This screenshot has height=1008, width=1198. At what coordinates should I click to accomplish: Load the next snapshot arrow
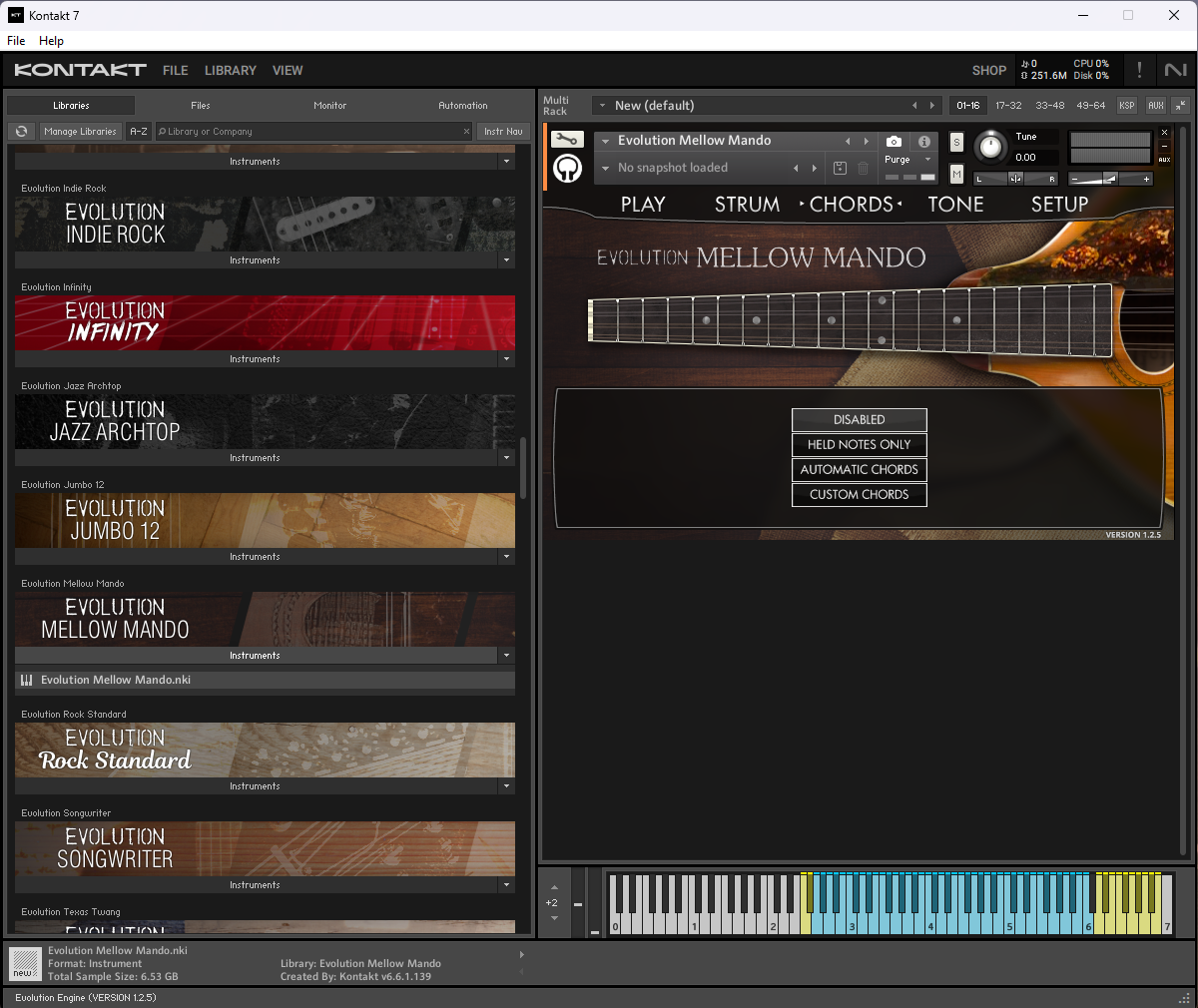pyautogui.click(x=815, y=168)
